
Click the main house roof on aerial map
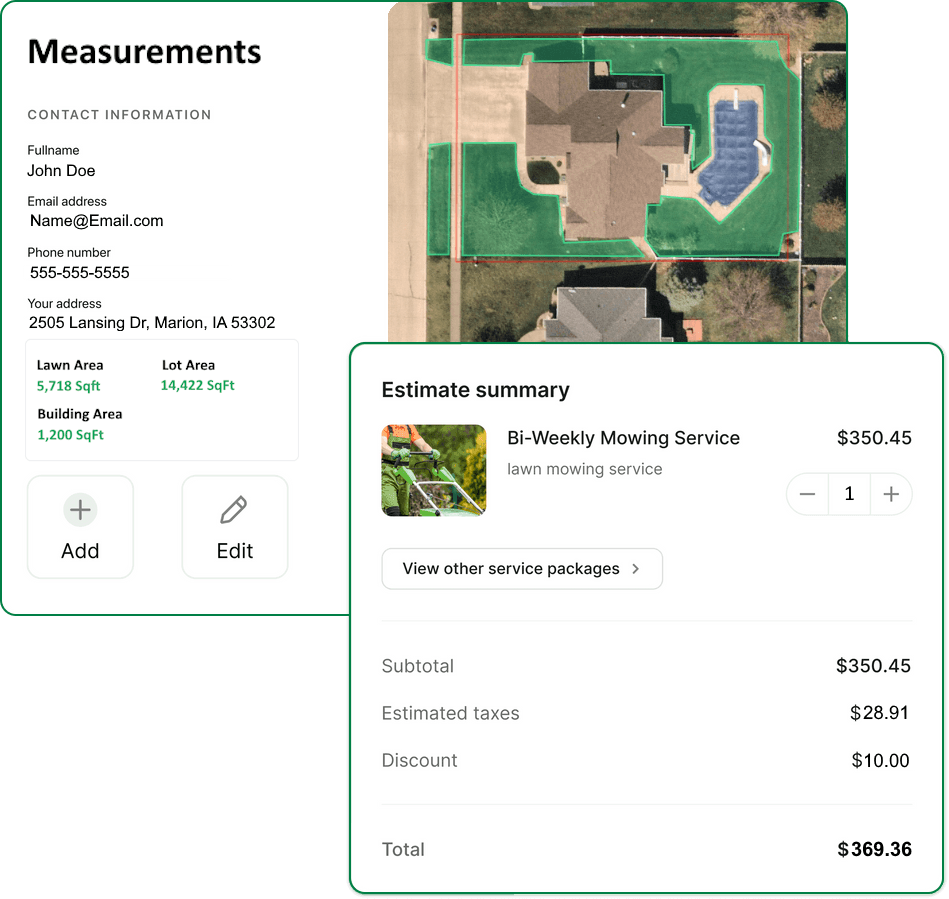pyautogui.click(x=595, y=150)
